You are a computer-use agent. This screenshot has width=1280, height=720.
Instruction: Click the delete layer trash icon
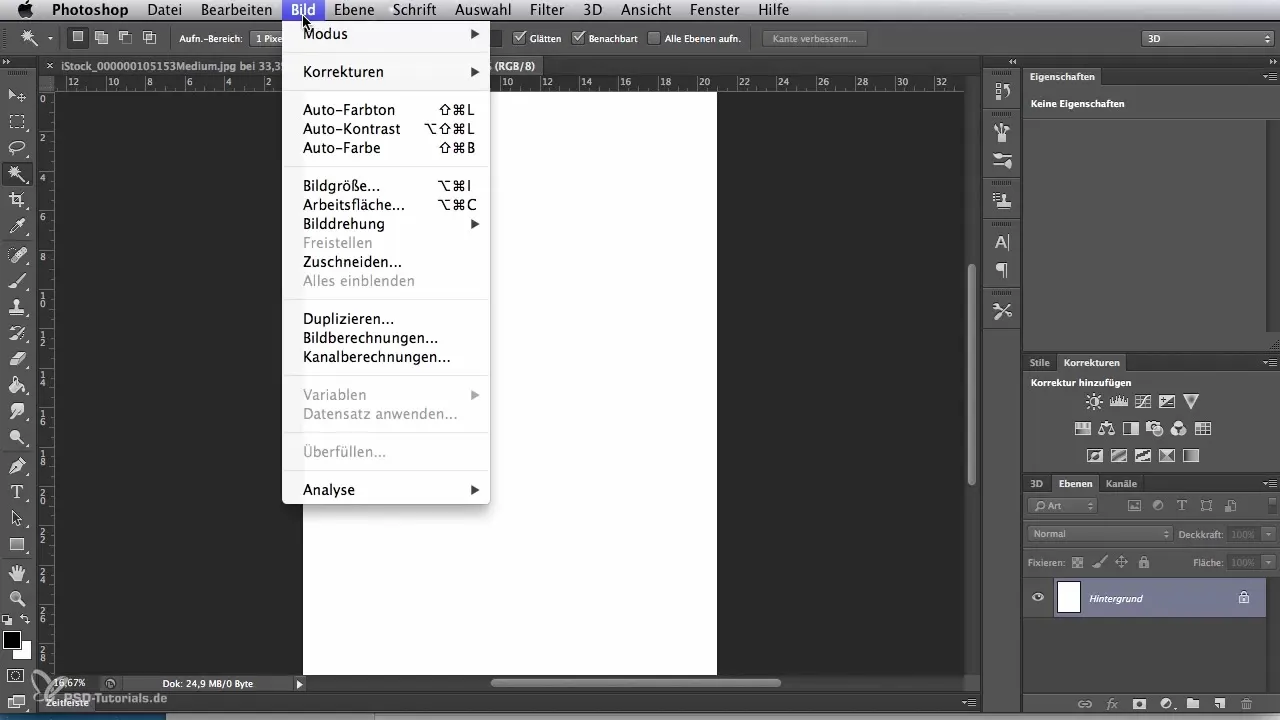pos(1246,703)
